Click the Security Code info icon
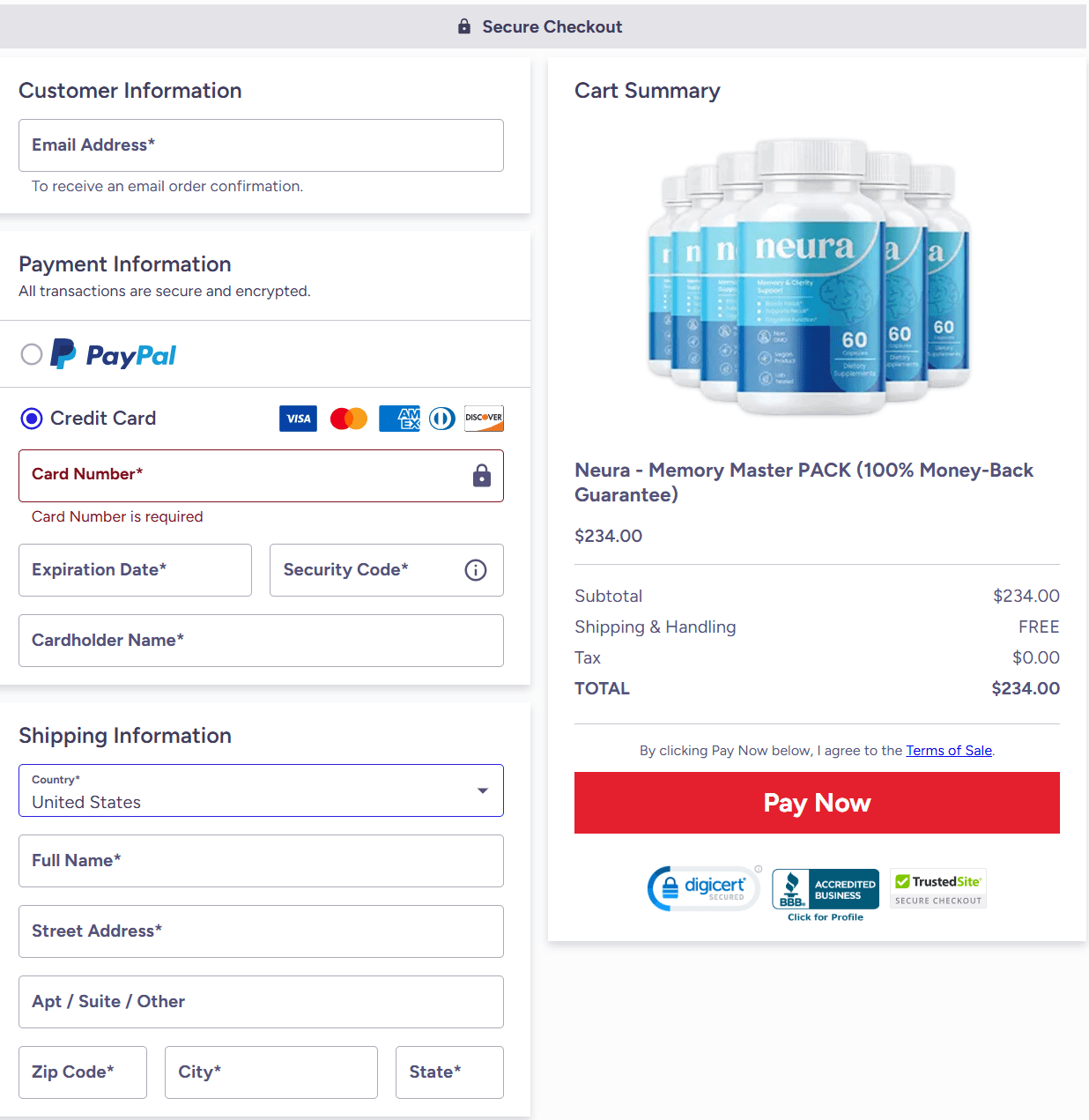1089x1120 pixels. click(x=475, y=570)
